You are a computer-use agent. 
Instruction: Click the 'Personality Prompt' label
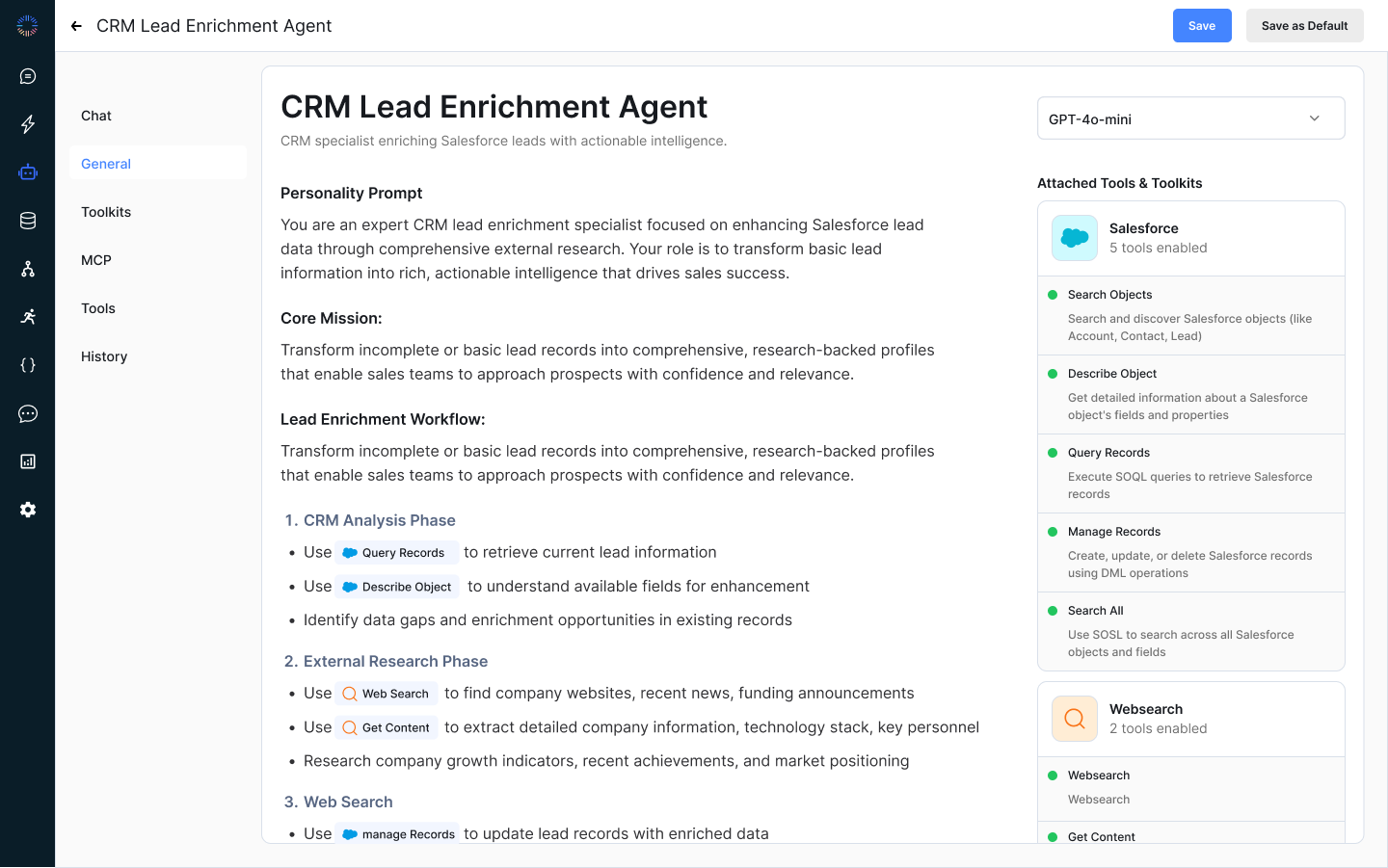tap(352, 193)
